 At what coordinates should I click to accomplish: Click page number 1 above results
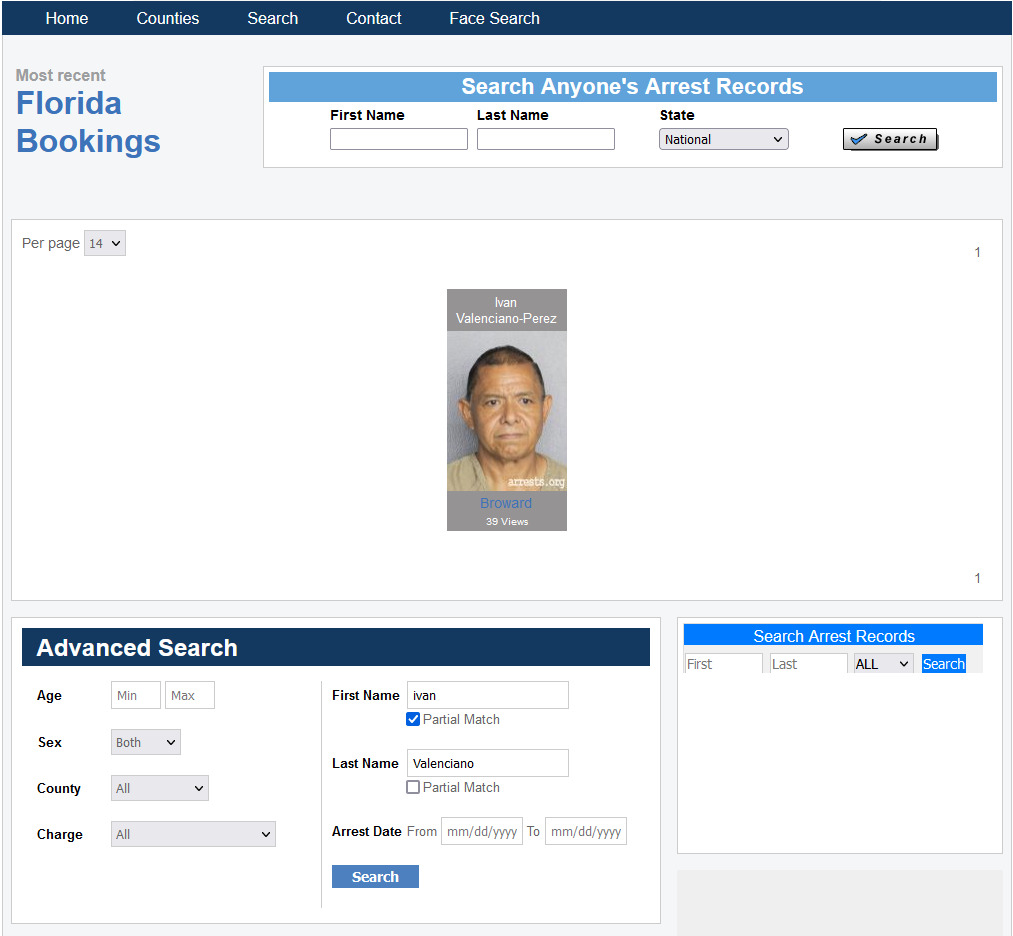coord(977,252)
